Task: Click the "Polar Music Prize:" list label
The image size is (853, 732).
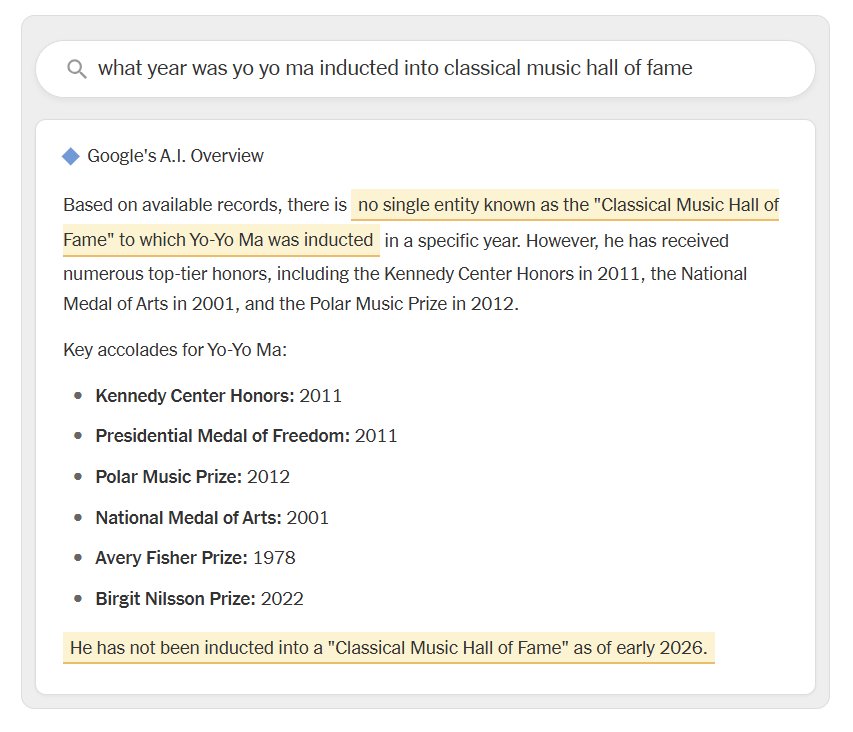Action: point(169,477)
